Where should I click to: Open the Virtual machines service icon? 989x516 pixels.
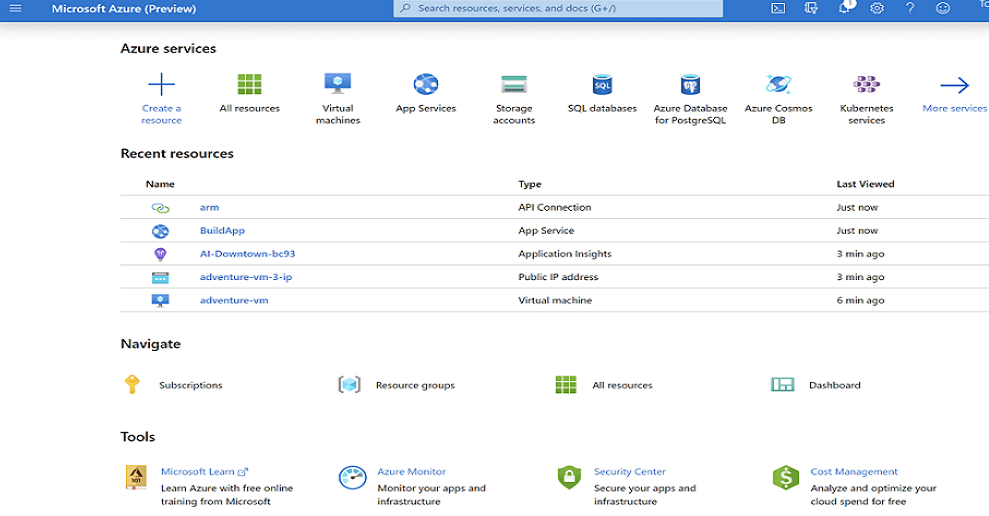[337, 84]
